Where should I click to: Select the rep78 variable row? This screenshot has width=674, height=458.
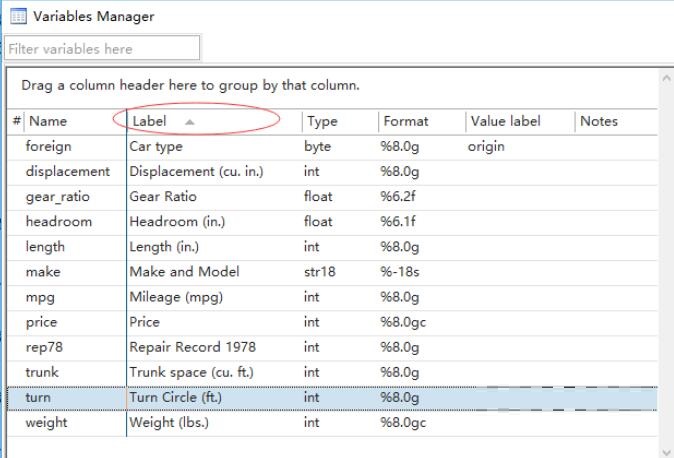[42, 347]
